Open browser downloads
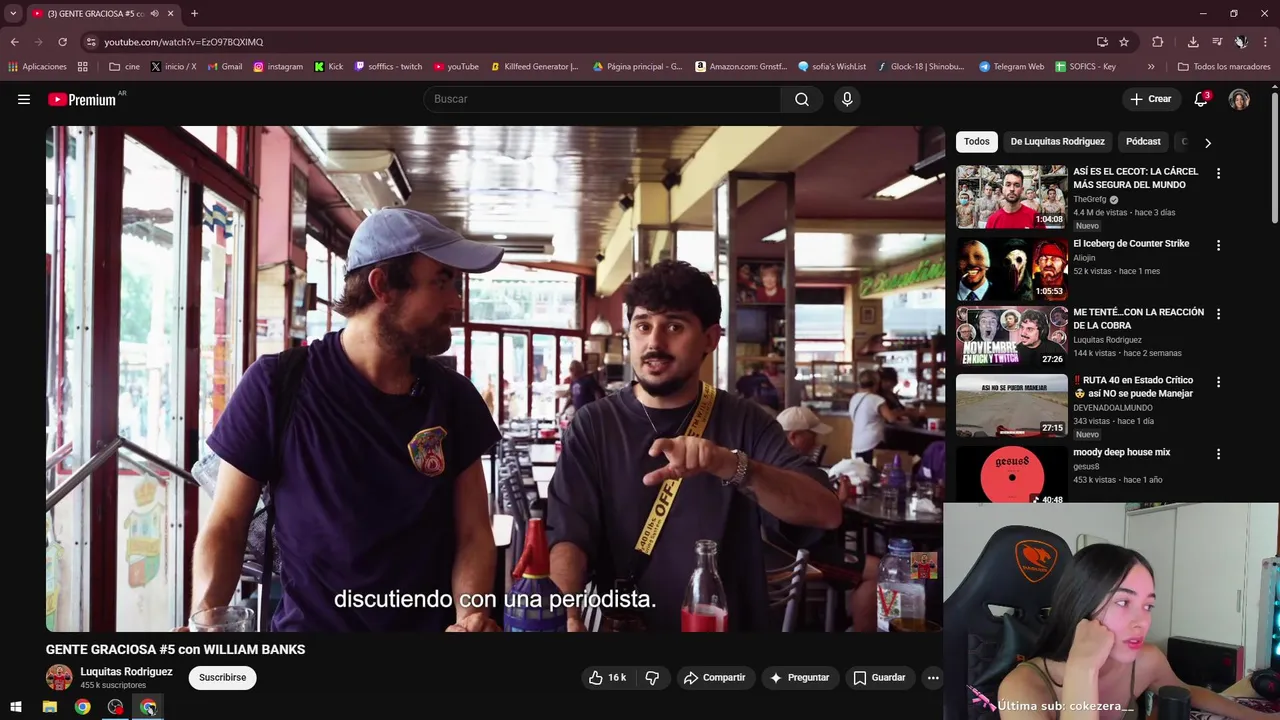 [x=1193, y=42]
